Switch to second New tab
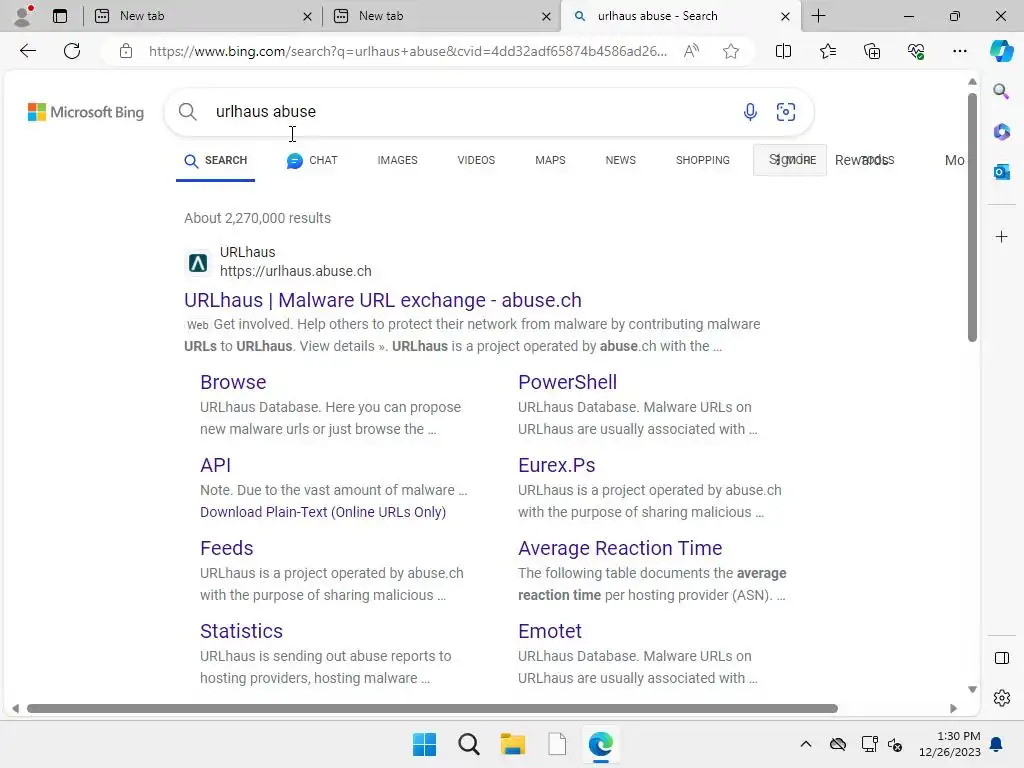 click(441, 16)
